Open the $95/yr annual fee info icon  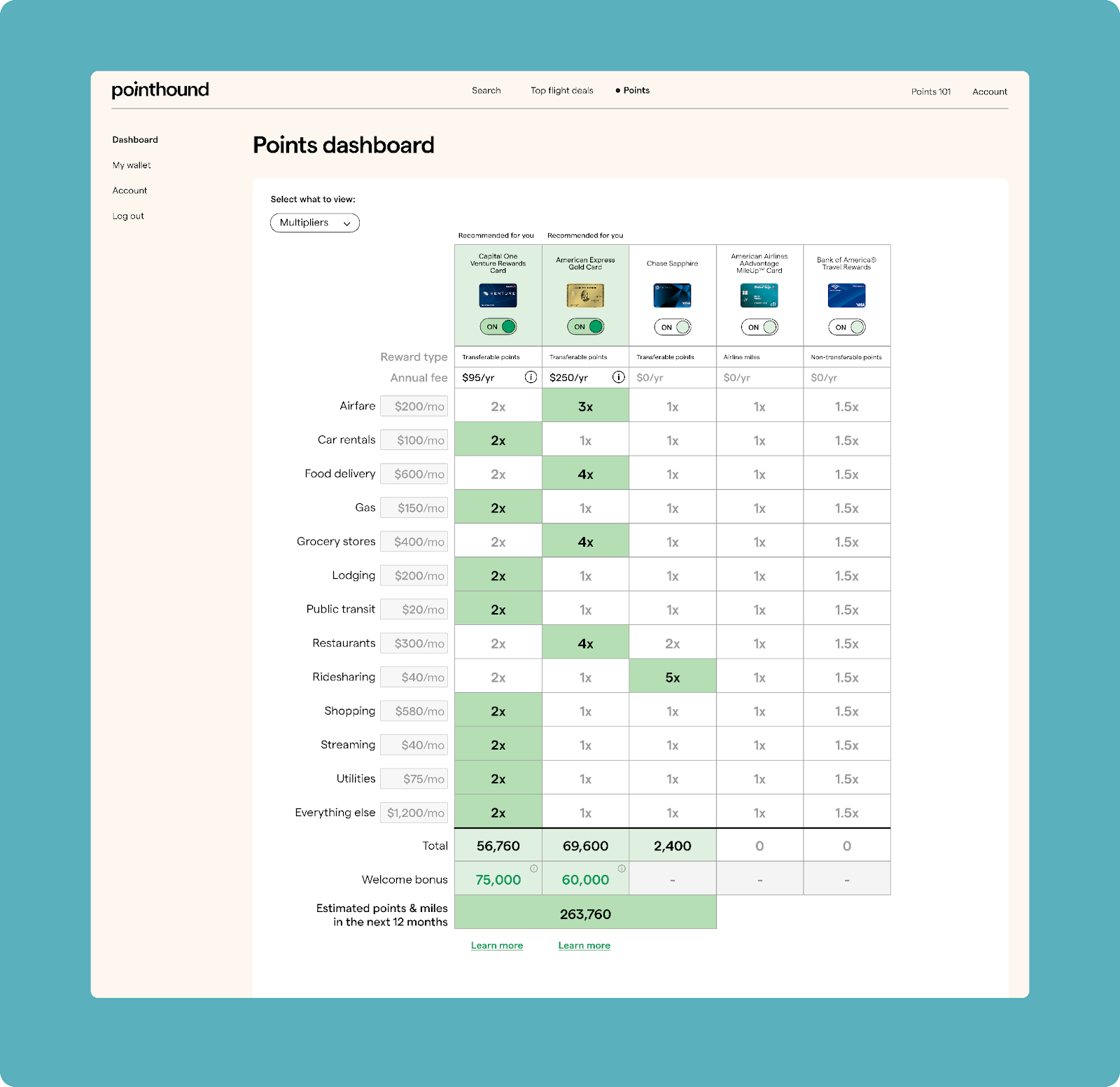[x=531, y=377]
